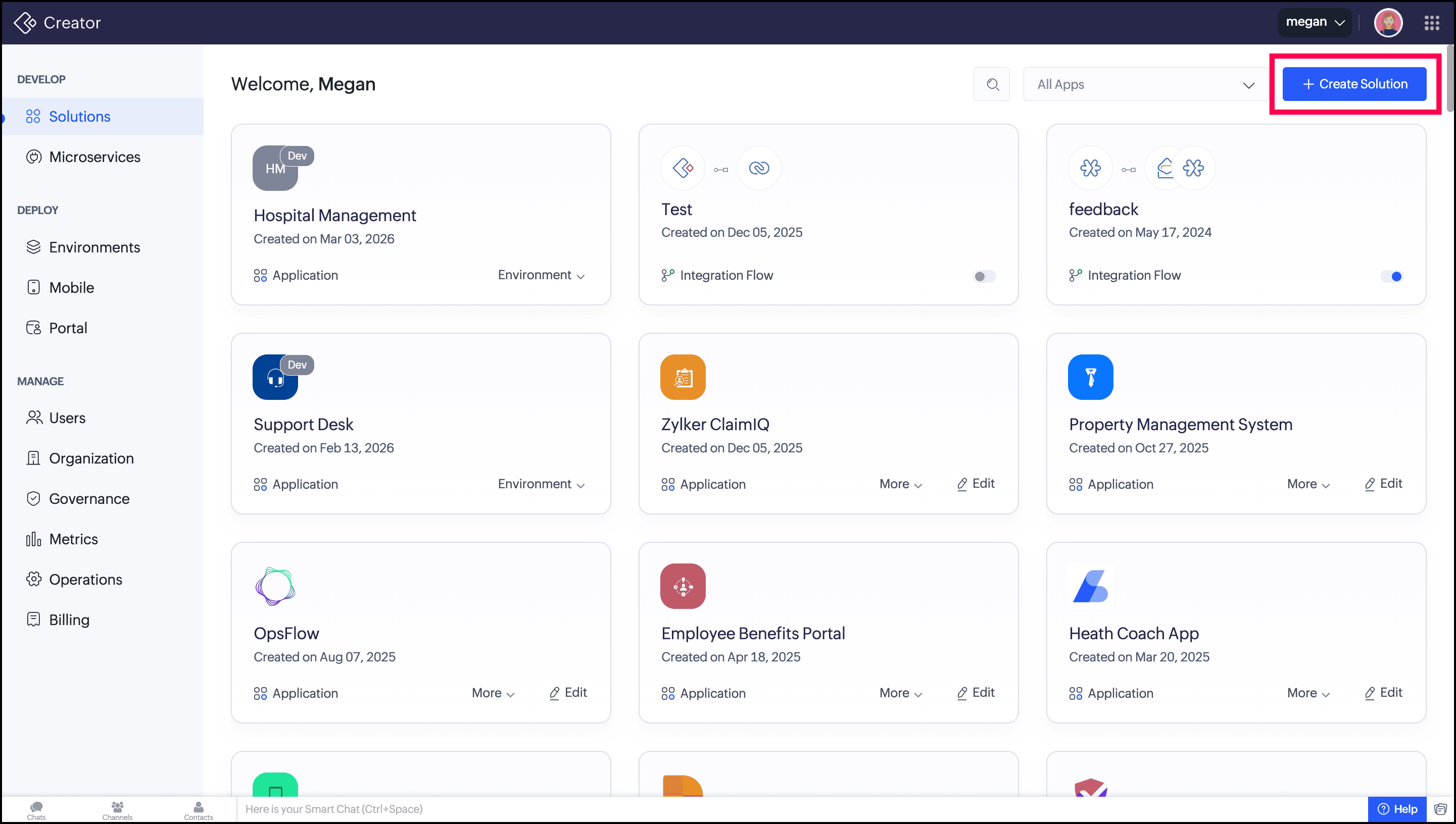Disable the feedback integration flow toggle
Viewport: 1456px width, 824px height.
[1391, 276]
